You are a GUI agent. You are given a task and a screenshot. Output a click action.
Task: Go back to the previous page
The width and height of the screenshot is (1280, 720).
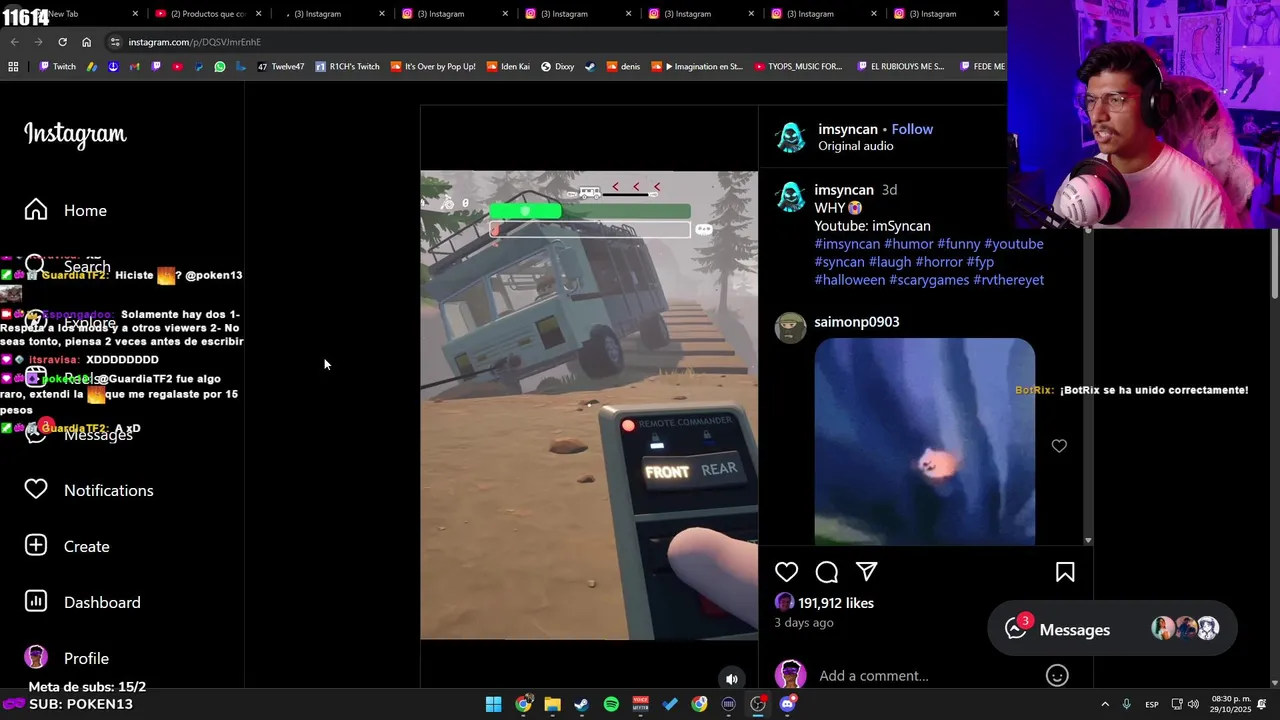pyautogui.click(x=14, y=42)
